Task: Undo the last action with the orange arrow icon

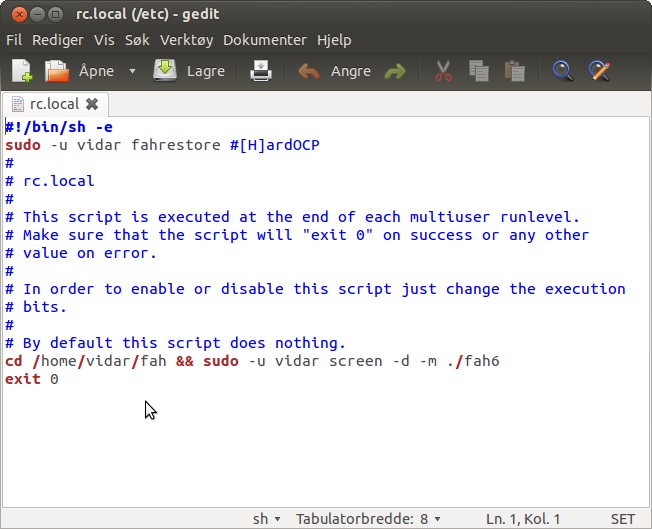Action: click(309, 72)
